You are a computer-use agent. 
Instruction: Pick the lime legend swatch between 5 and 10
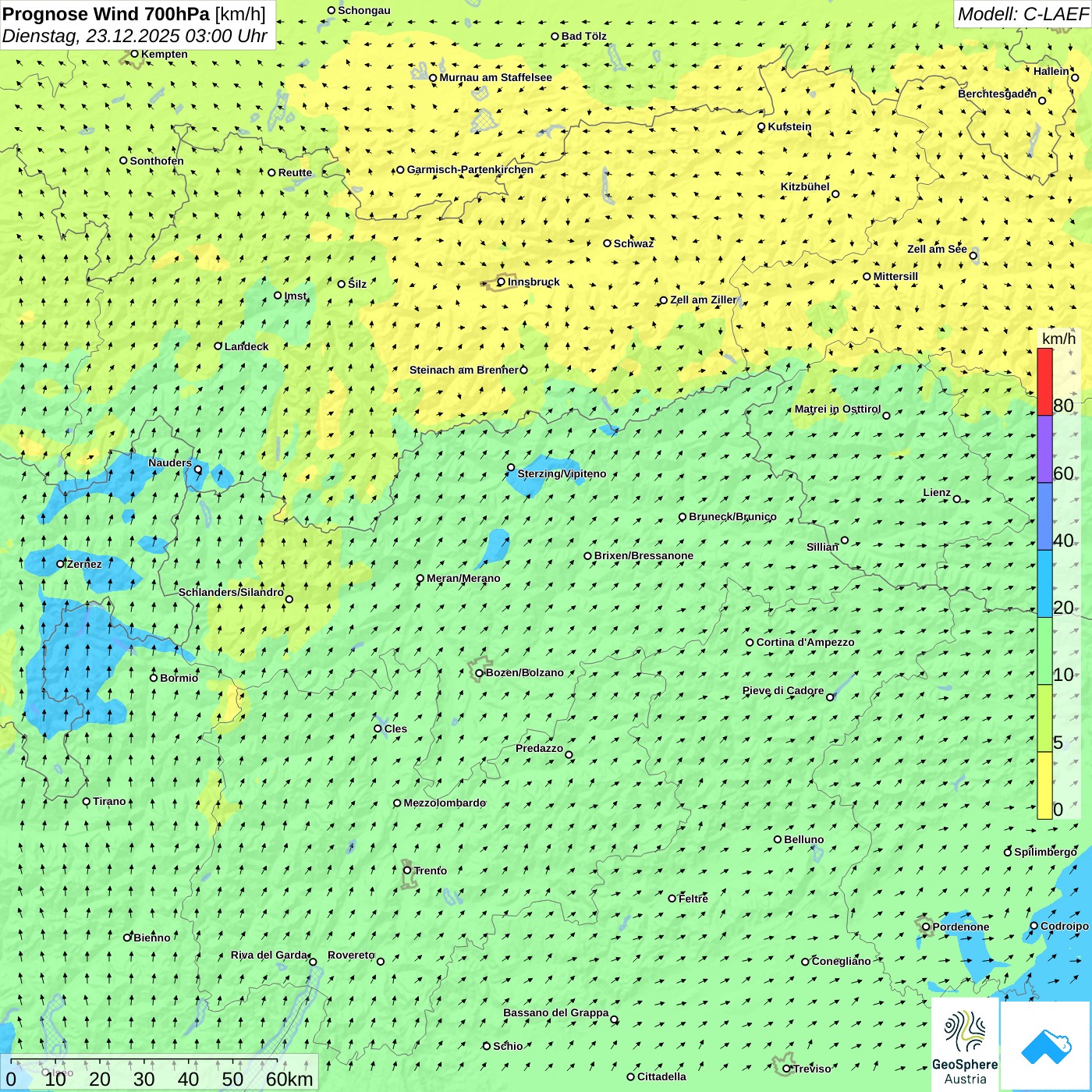1044,718
